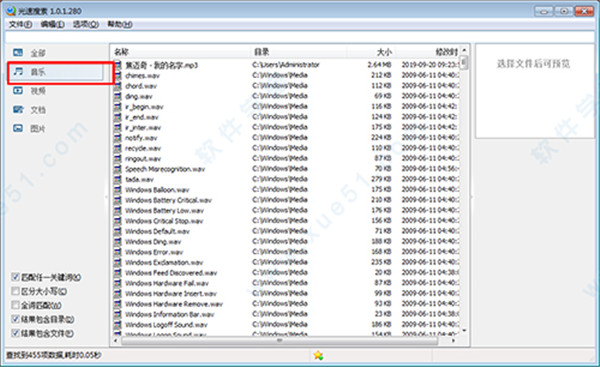Click the star icon in status bar

[318, 356]
